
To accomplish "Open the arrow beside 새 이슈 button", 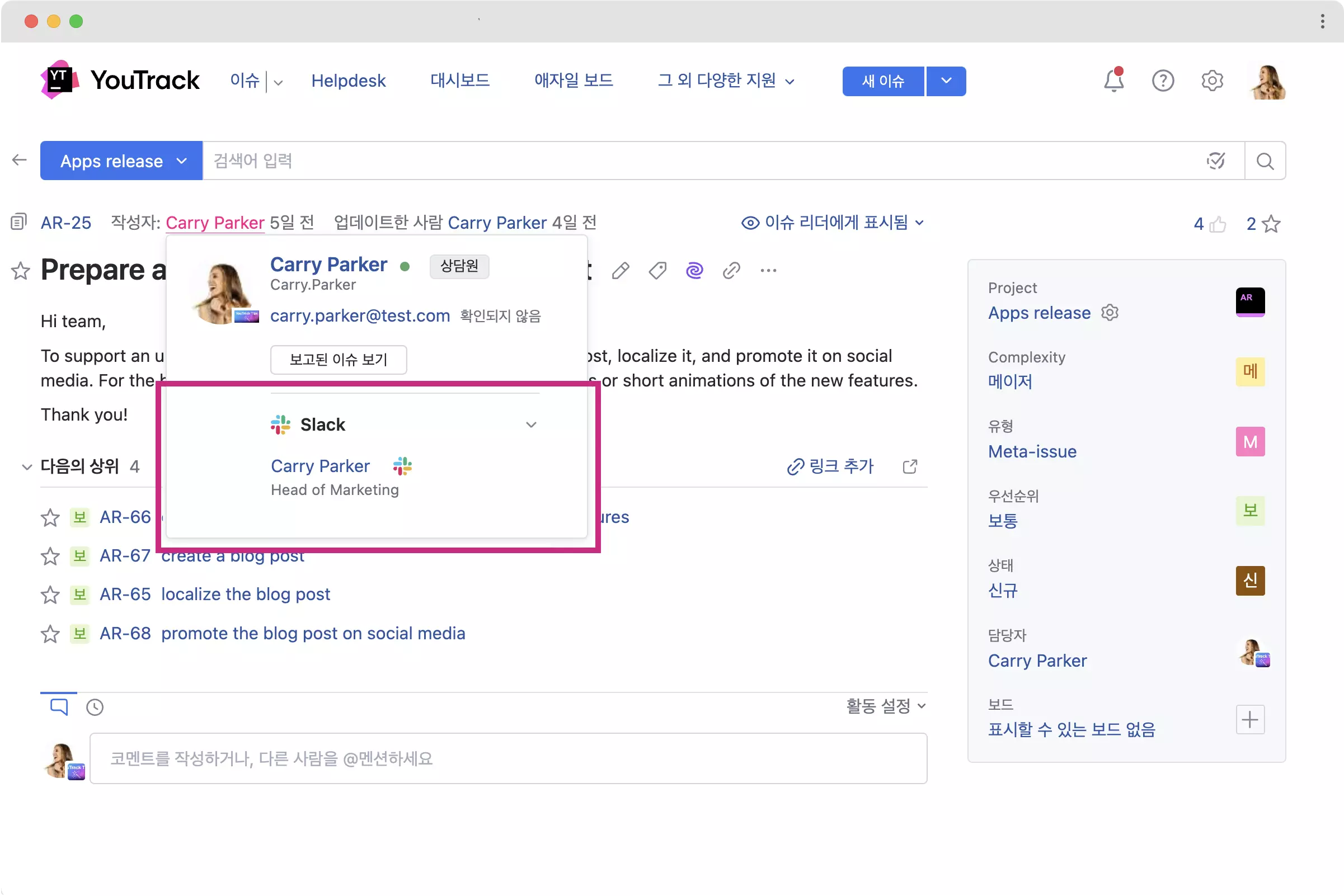I will tap(946, 81).
